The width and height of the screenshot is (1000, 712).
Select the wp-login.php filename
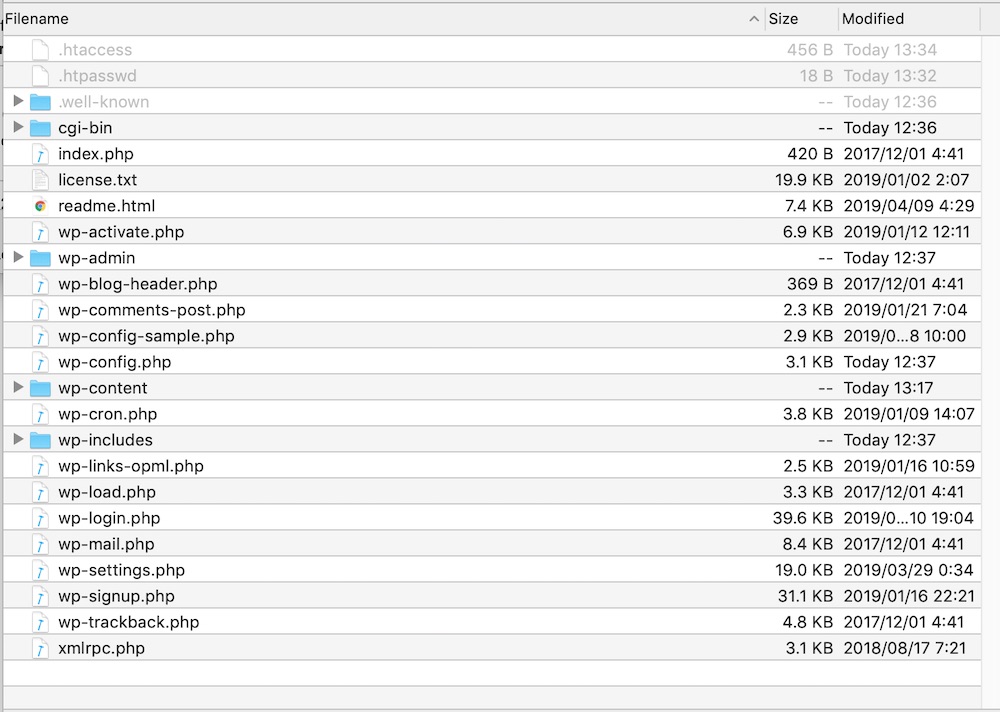click(109, 519)
